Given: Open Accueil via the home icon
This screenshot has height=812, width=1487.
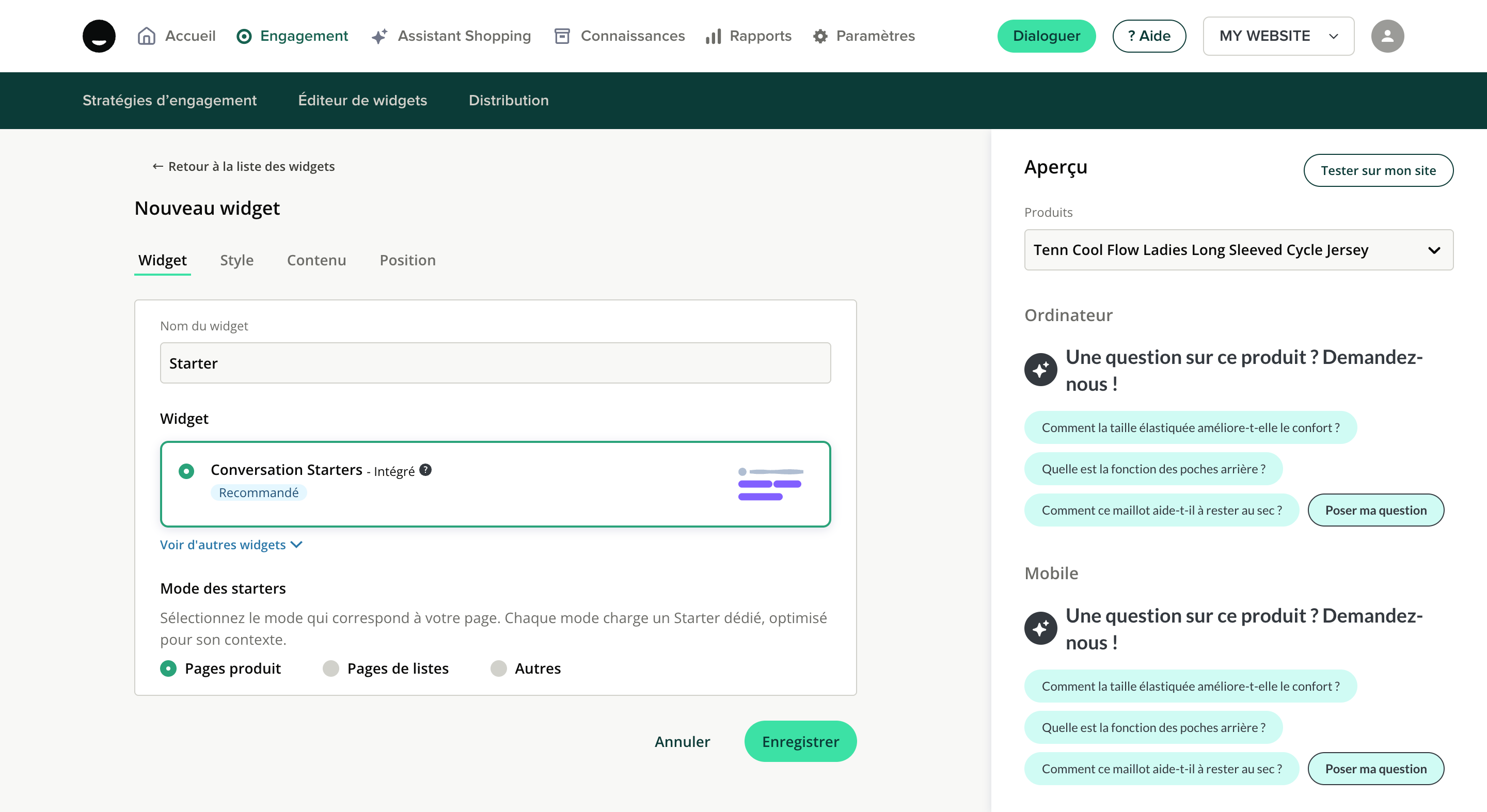Looking at the screenshot, I should (x=147, y=36).
